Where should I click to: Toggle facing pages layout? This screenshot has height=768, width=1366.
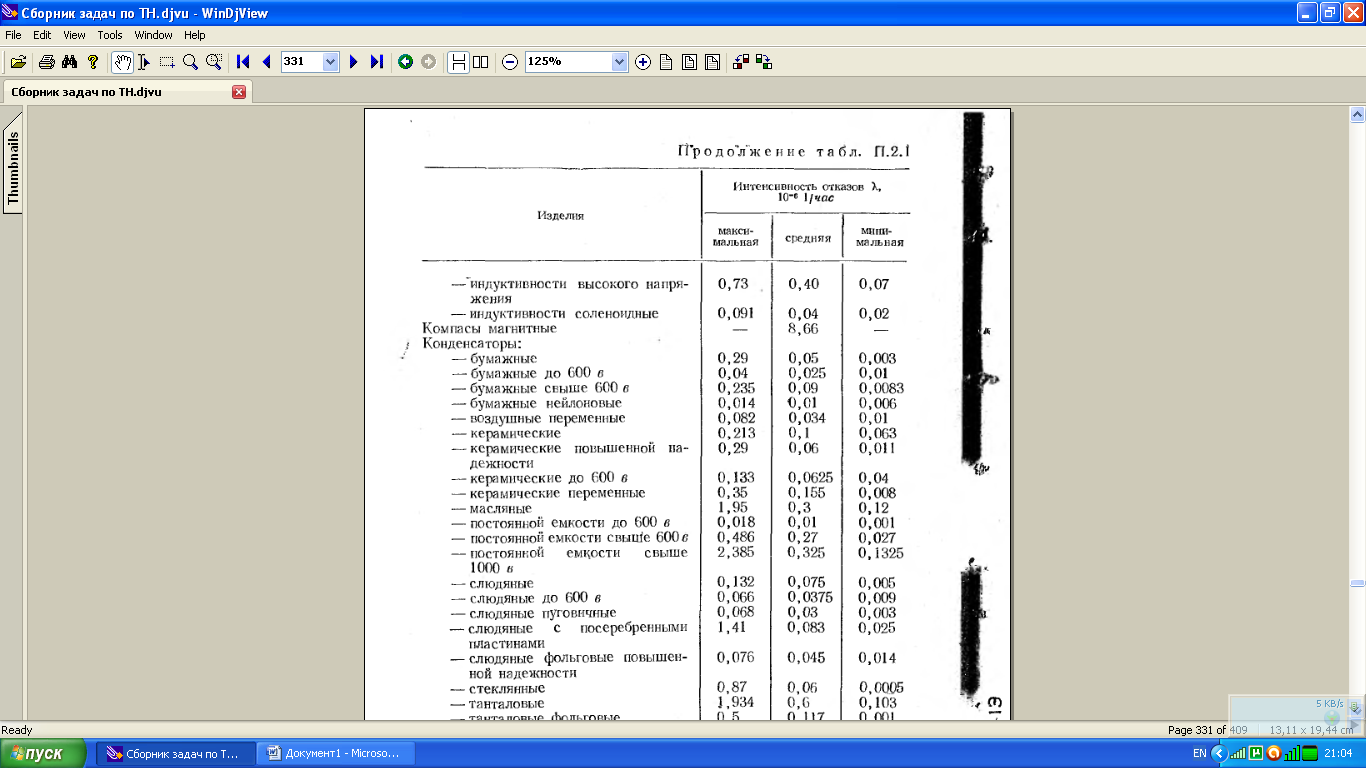tap(481, 62)
